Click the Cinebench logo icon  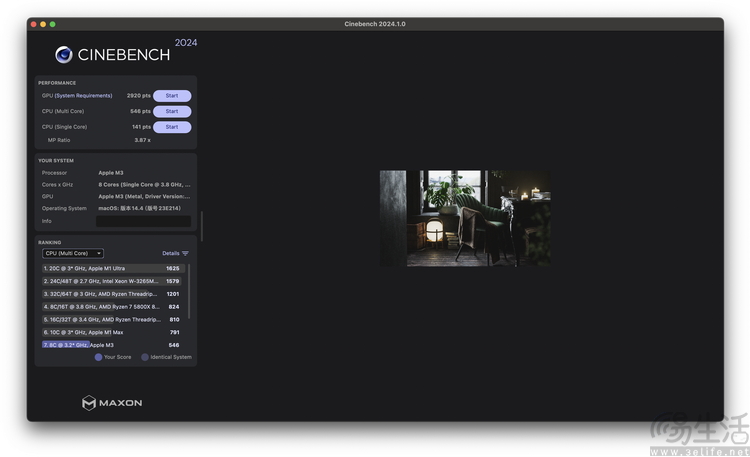pyautogui.click(x=64, y=55)
